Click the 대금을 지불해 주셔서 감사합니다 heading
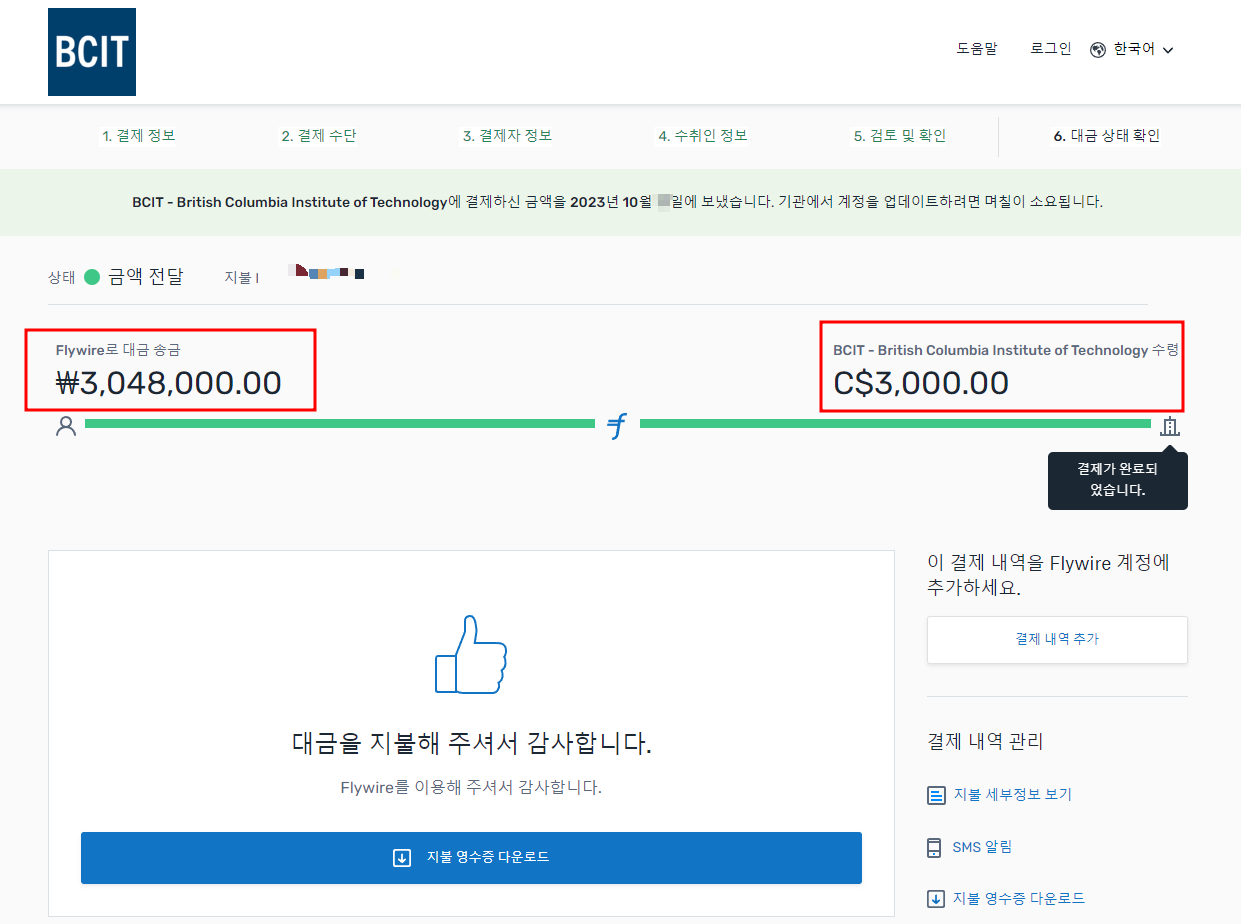 (471, 744)
